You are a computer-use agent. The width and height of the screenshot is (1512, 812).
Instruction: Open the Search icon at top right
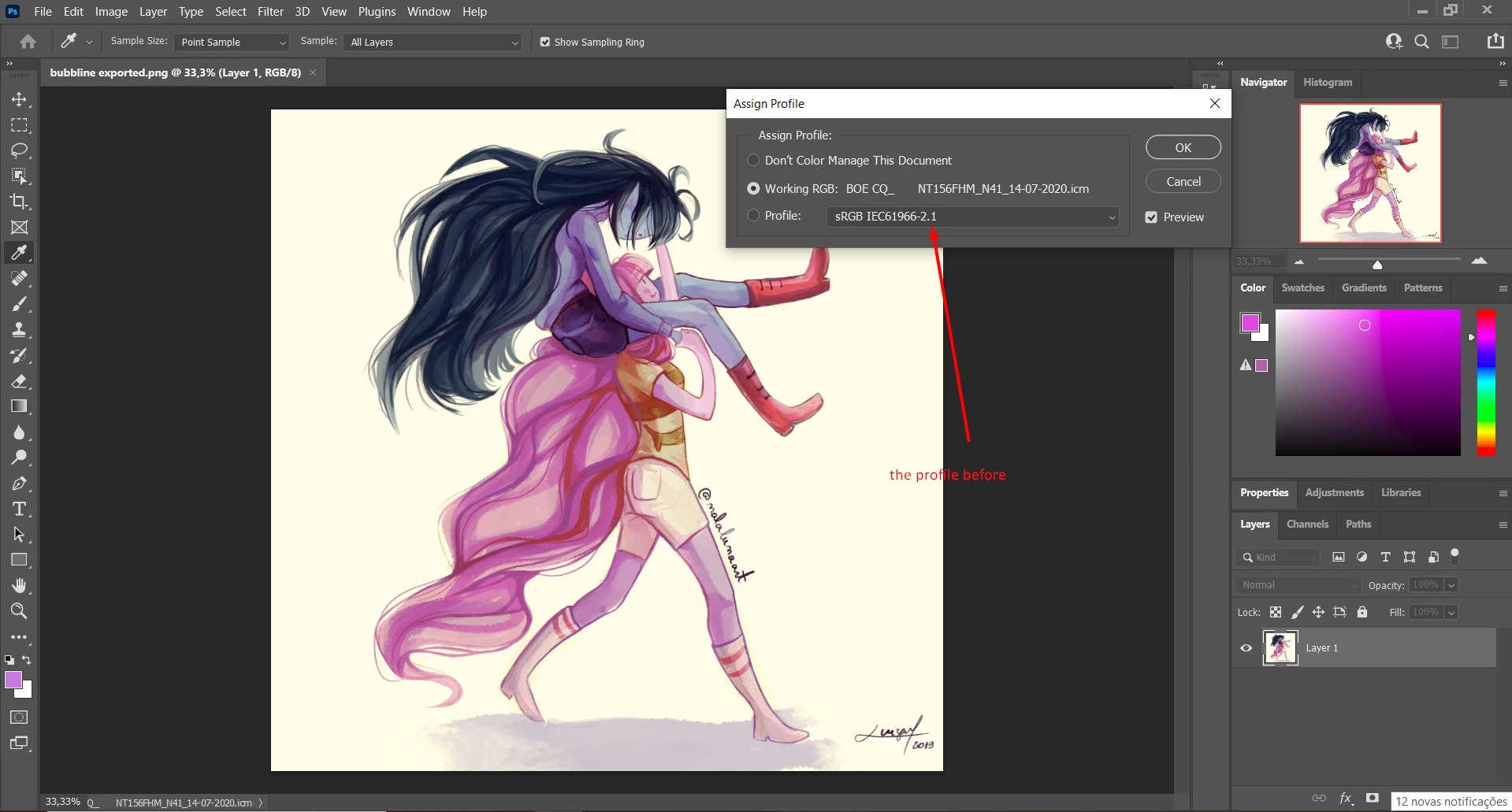(1421, 42)
